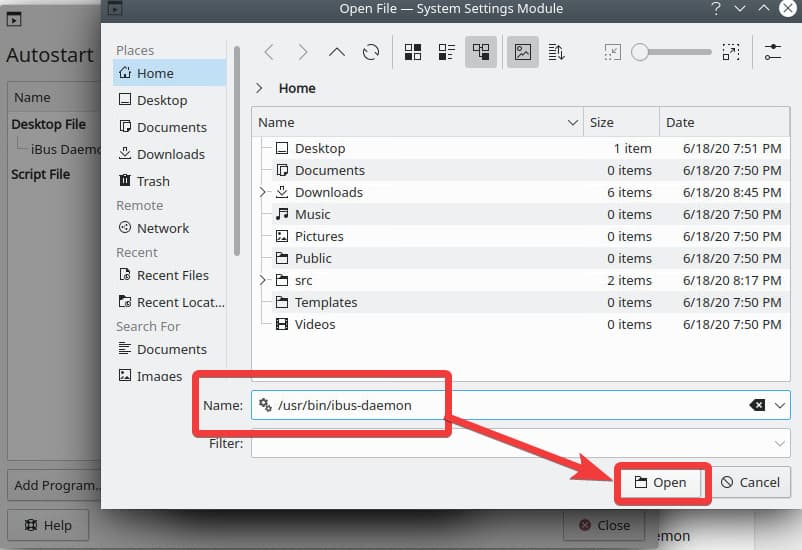Click the icon zoom slider handle
Viewport: 802px width, 550px height.
tap(640, 53)
